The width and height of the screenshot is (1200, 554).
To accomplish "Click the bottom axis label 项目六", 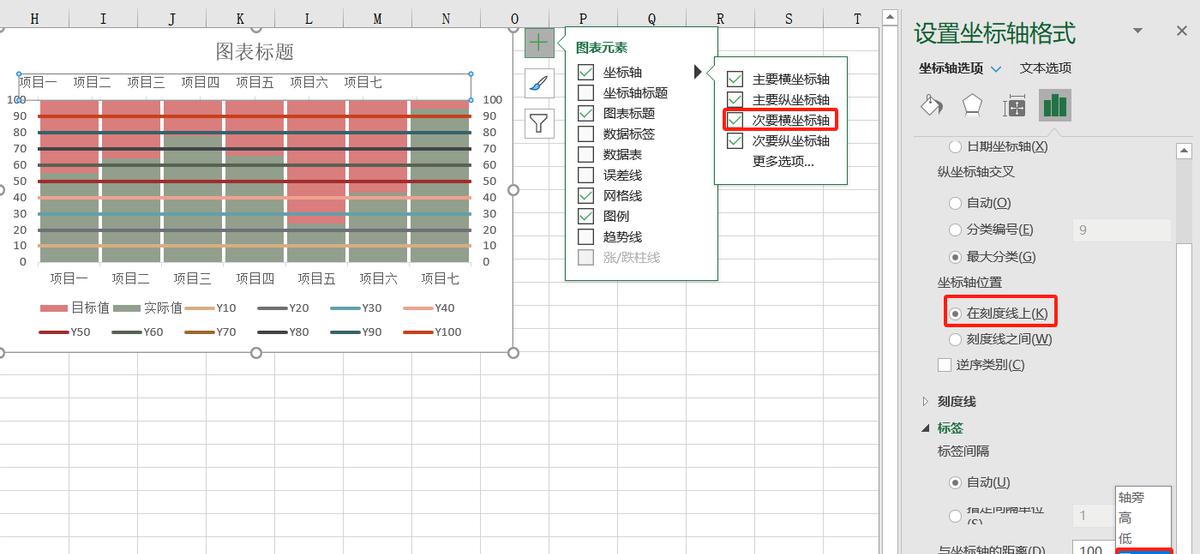I will click(378, 278).
